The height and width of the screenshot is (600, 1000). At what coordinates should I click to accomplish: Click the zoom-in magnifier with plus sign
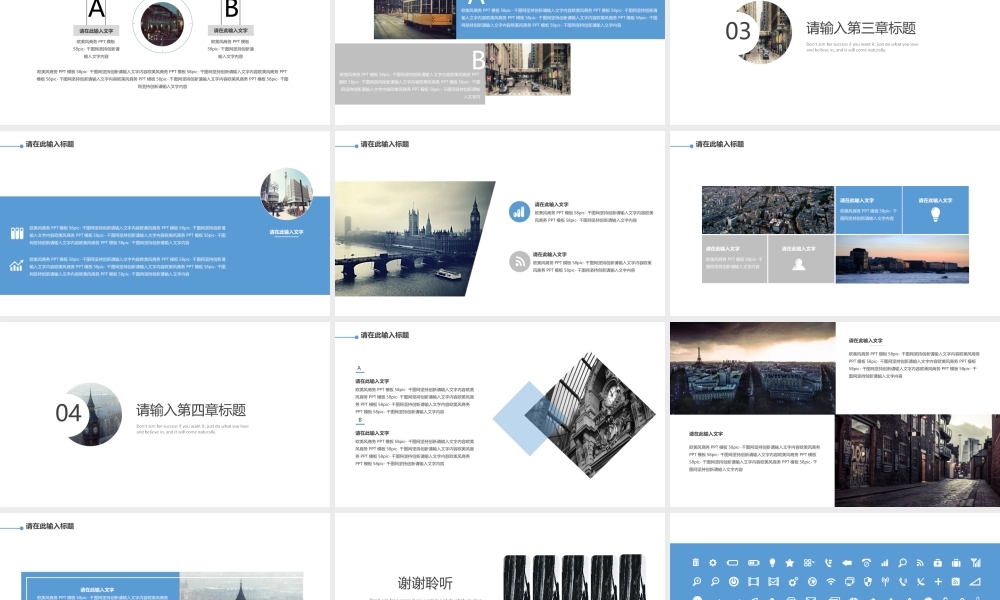pos(696,582)
